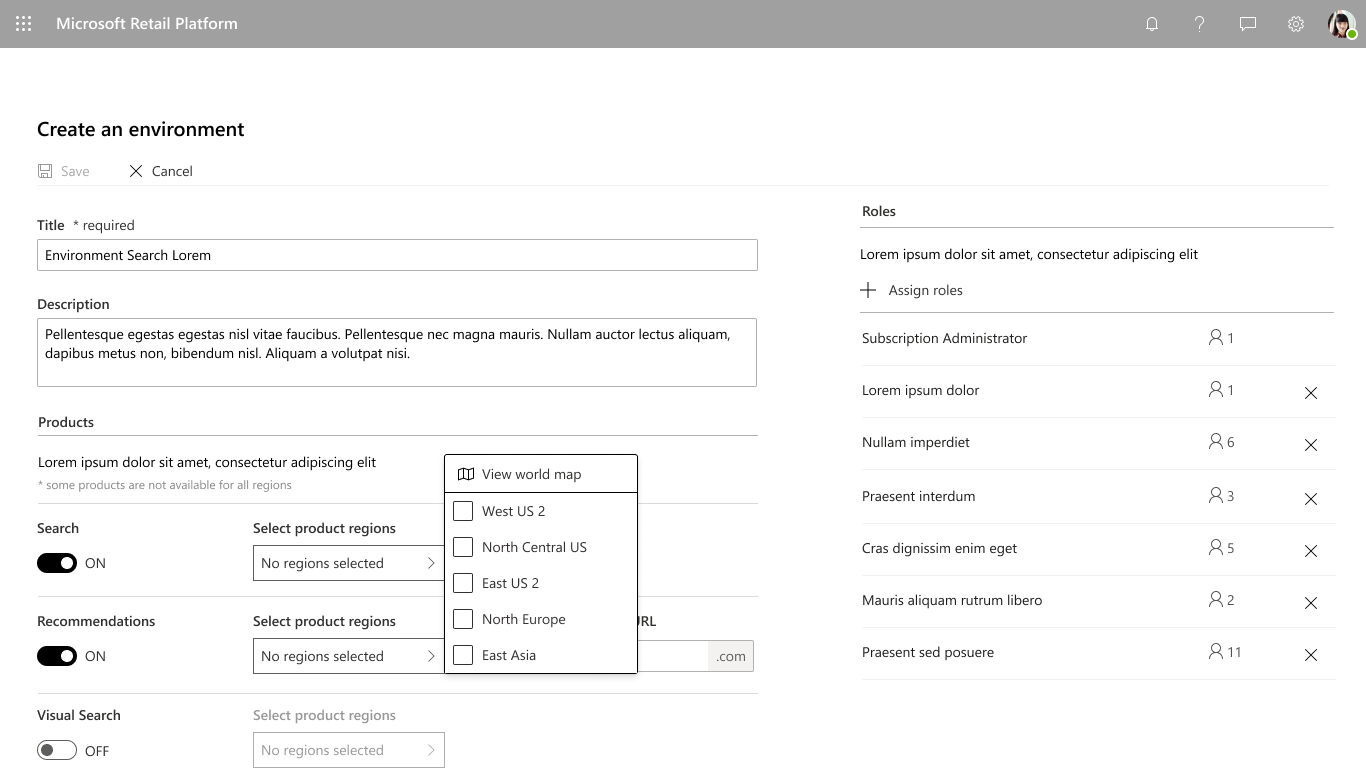Toggle the Search product switch off
The width and height of the screenshot is (1366, 768).
click(x=57, y=563)
